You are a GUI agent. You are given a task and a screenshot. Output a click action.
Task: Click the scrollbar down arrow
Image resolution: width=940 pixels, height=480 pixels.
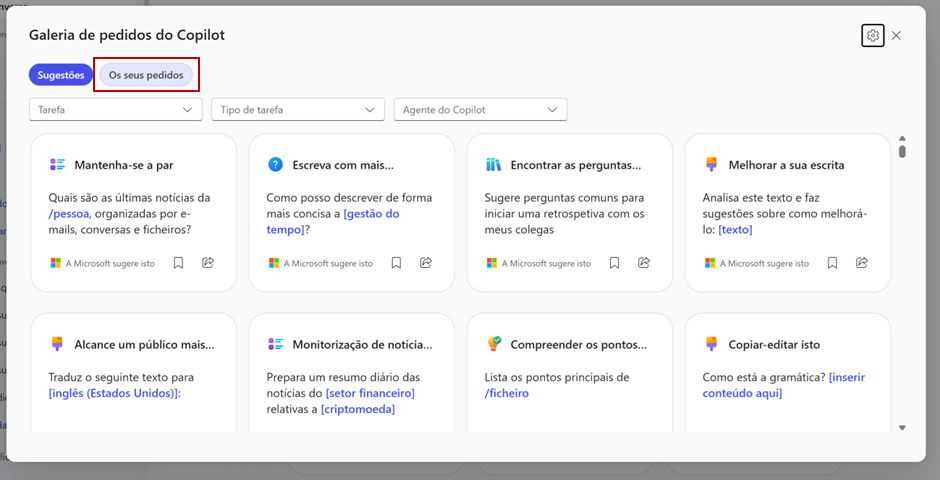coord(902,428)
